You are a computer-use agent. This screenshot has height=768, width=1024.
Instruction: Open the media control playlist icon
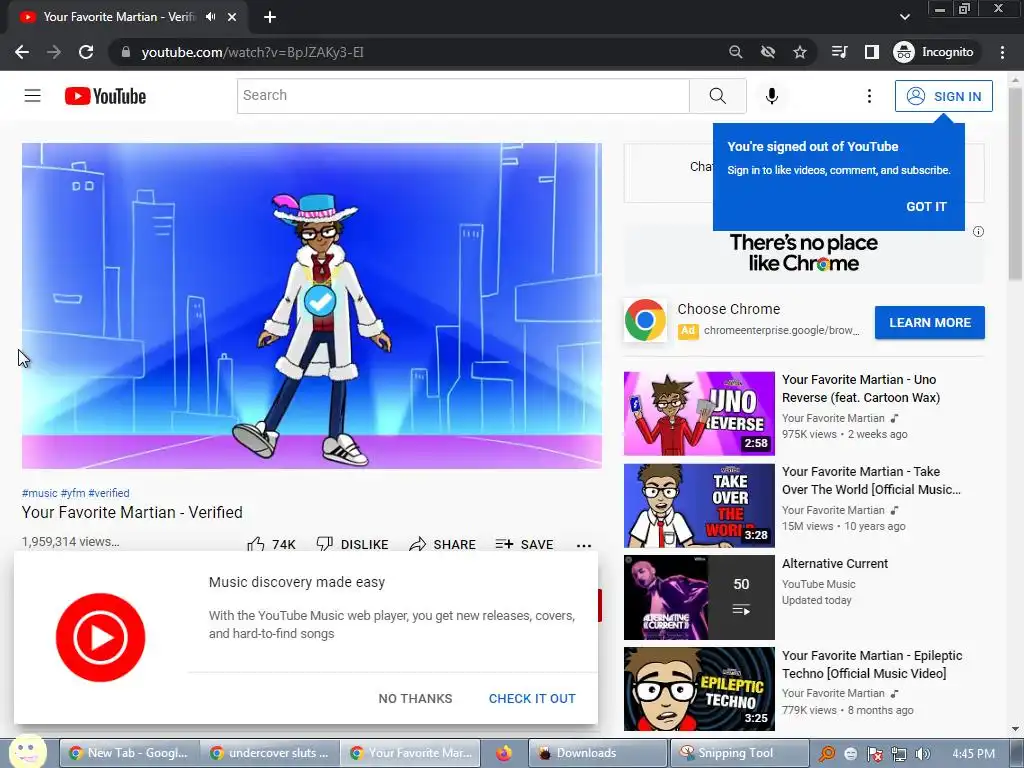pos(839,52)
